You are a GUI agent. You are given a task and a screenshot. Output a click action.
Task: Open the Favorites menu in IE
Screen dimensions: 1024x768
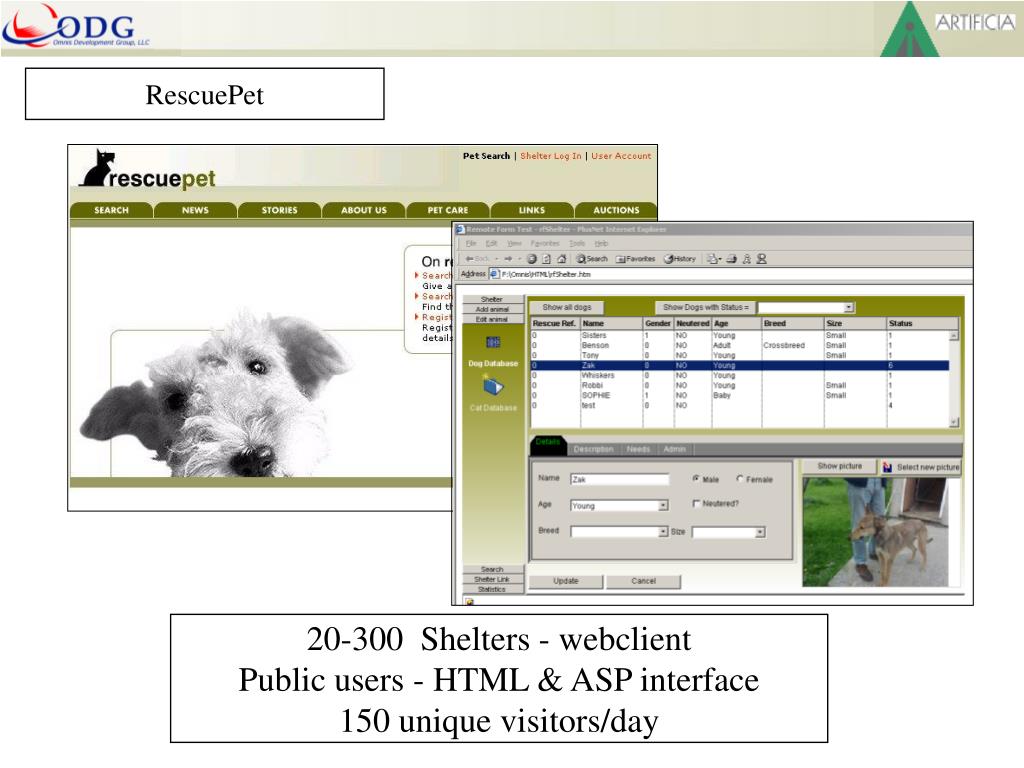coord(545,244)
